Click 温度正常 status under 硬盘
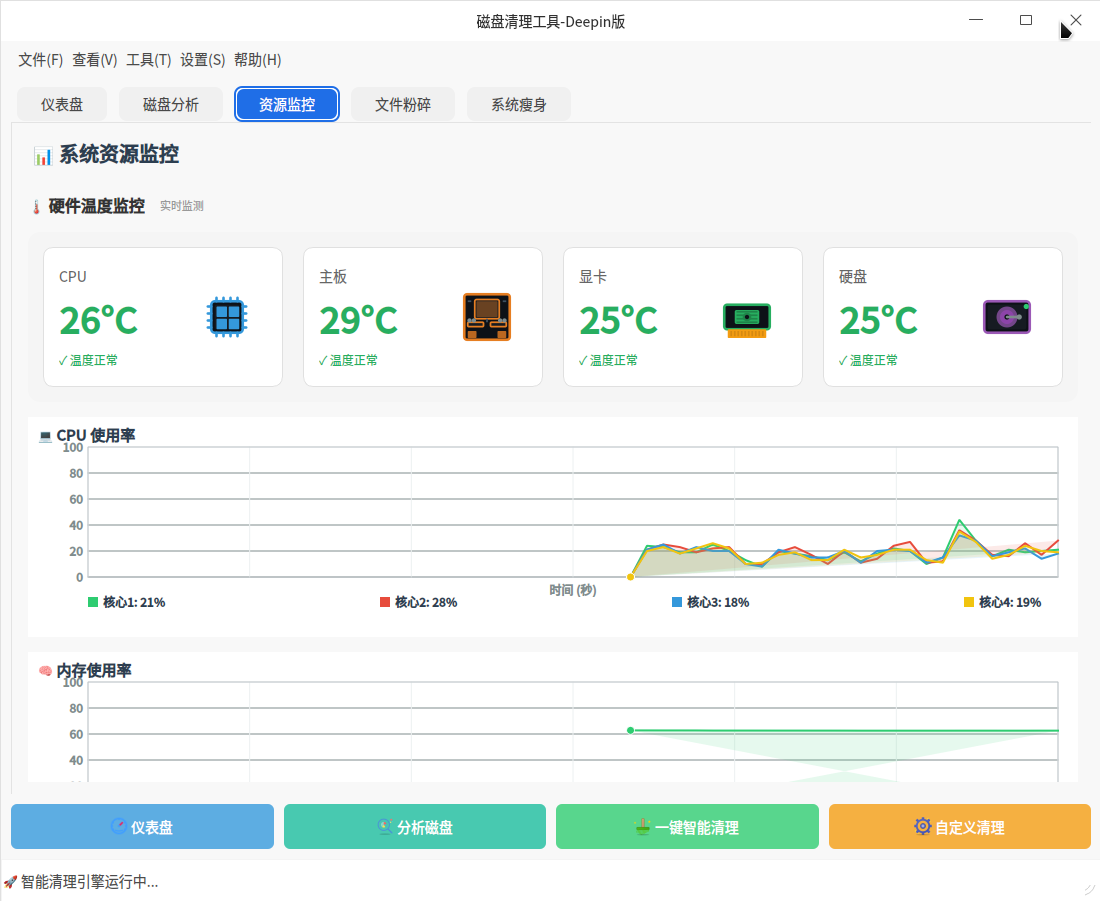This screenshot has height=901, width=1100. coord(868,361)
